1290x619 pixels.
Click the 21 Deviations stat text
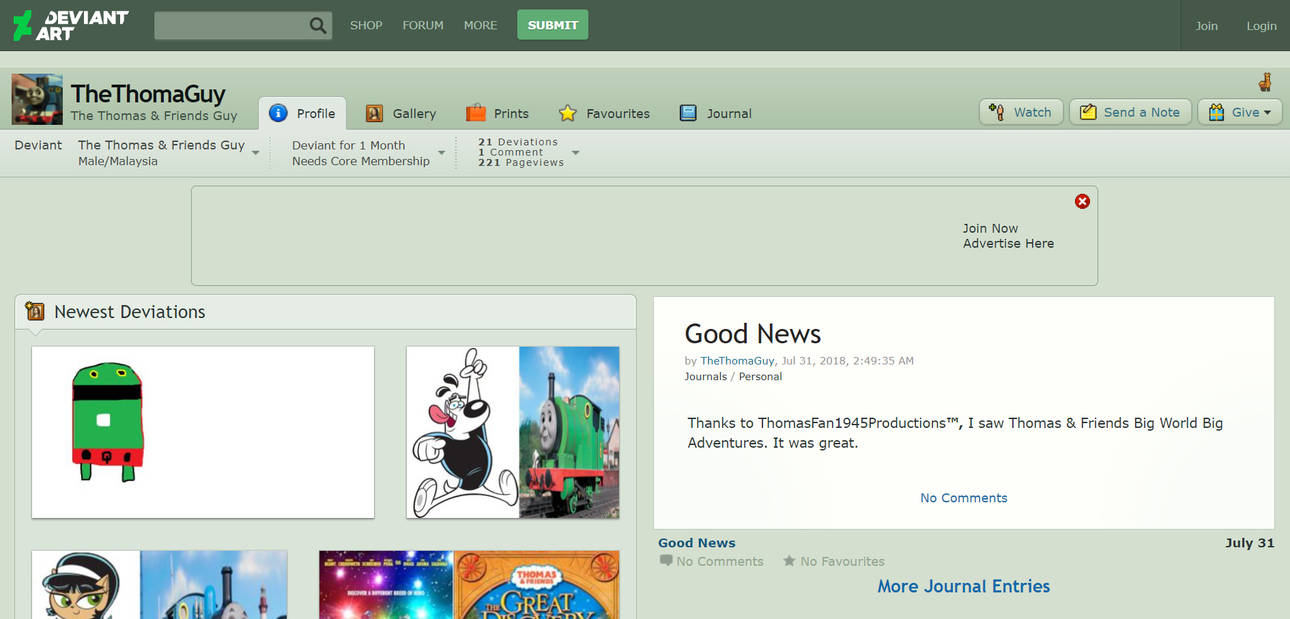pos(518,142)
